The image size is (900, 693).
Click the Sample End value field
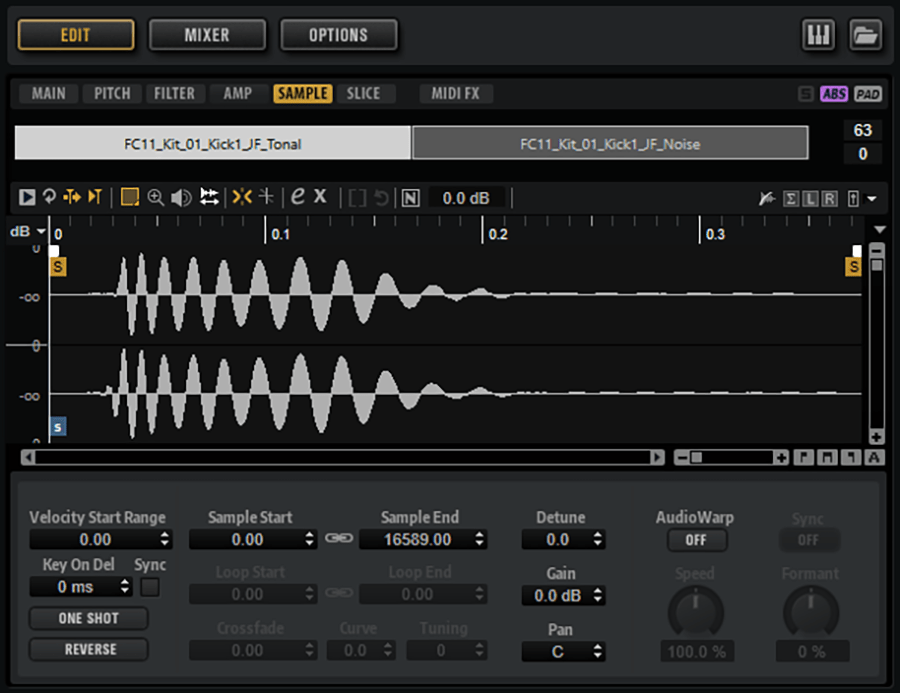pyautogui.click(x=423, y=540)
